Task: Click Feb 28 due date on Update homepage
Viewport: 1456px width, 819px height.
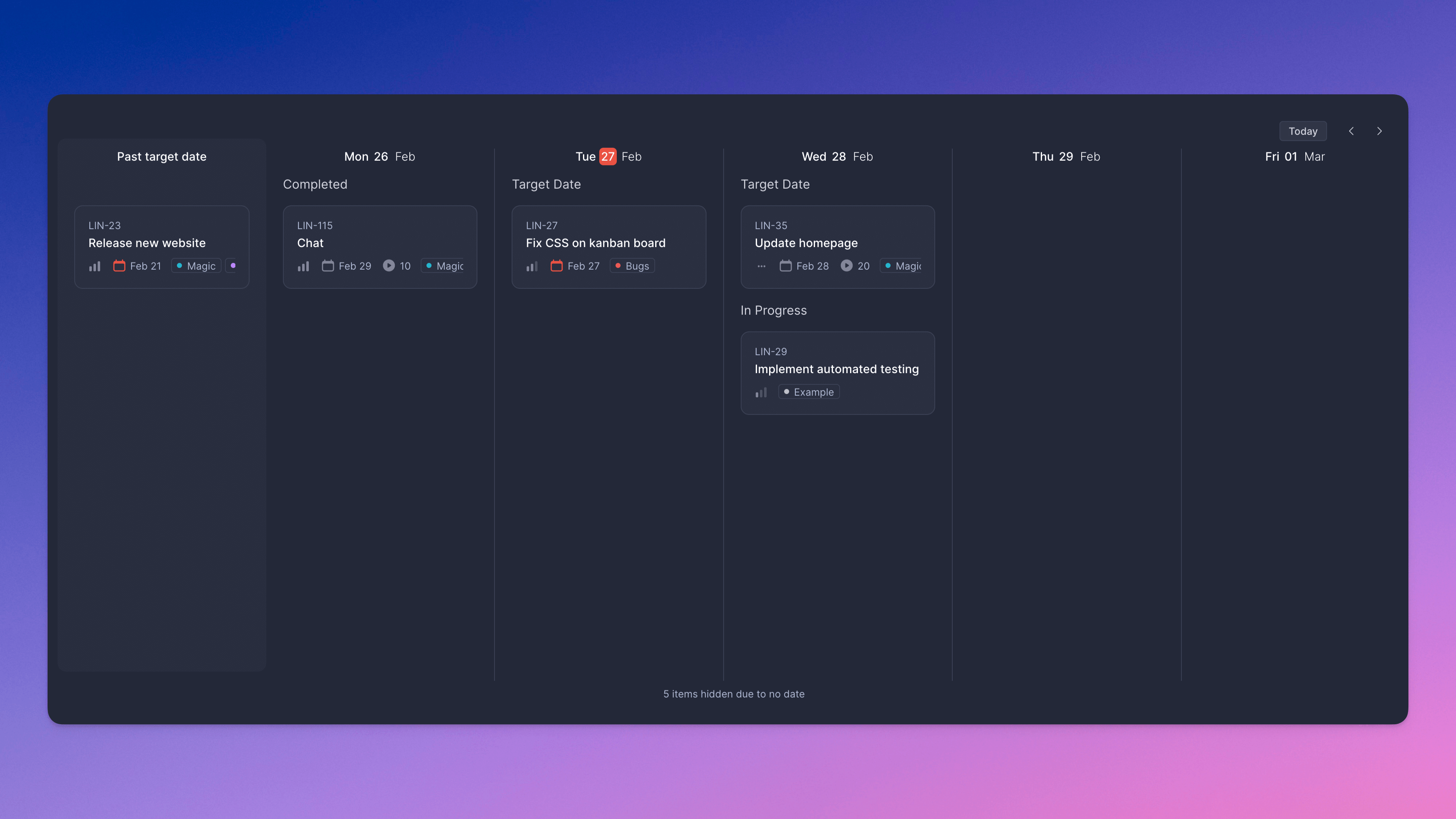Action: pos(812,265)
